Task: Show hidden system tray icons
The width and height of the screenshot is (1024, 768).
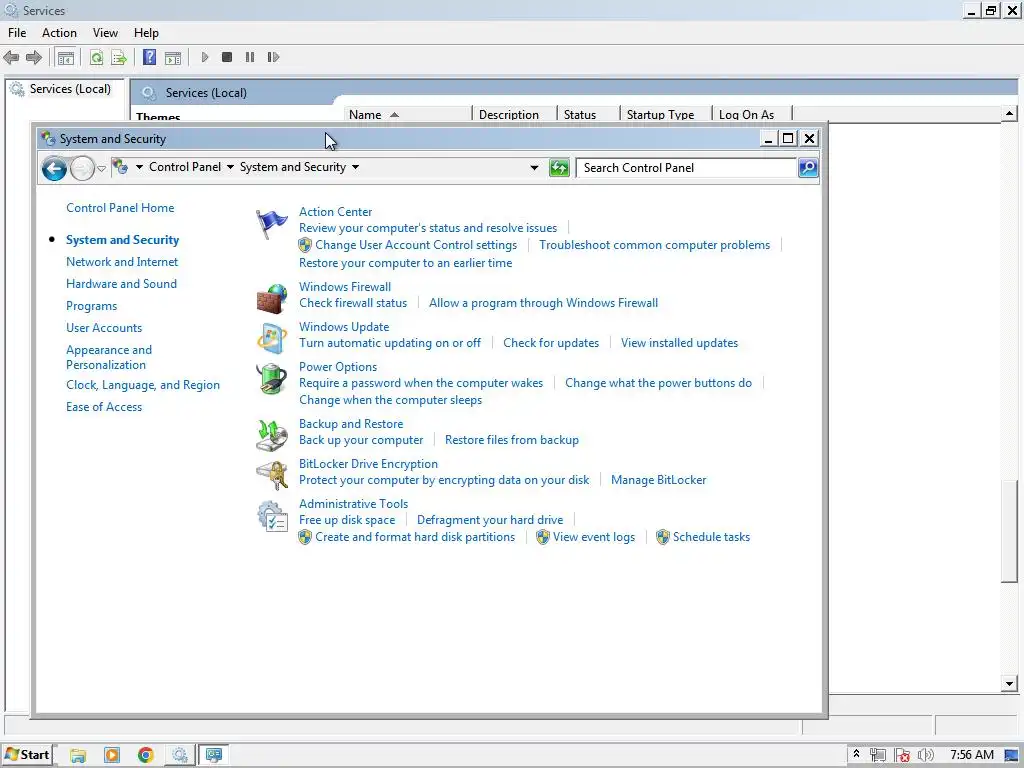Action: [x=856, y=754]
